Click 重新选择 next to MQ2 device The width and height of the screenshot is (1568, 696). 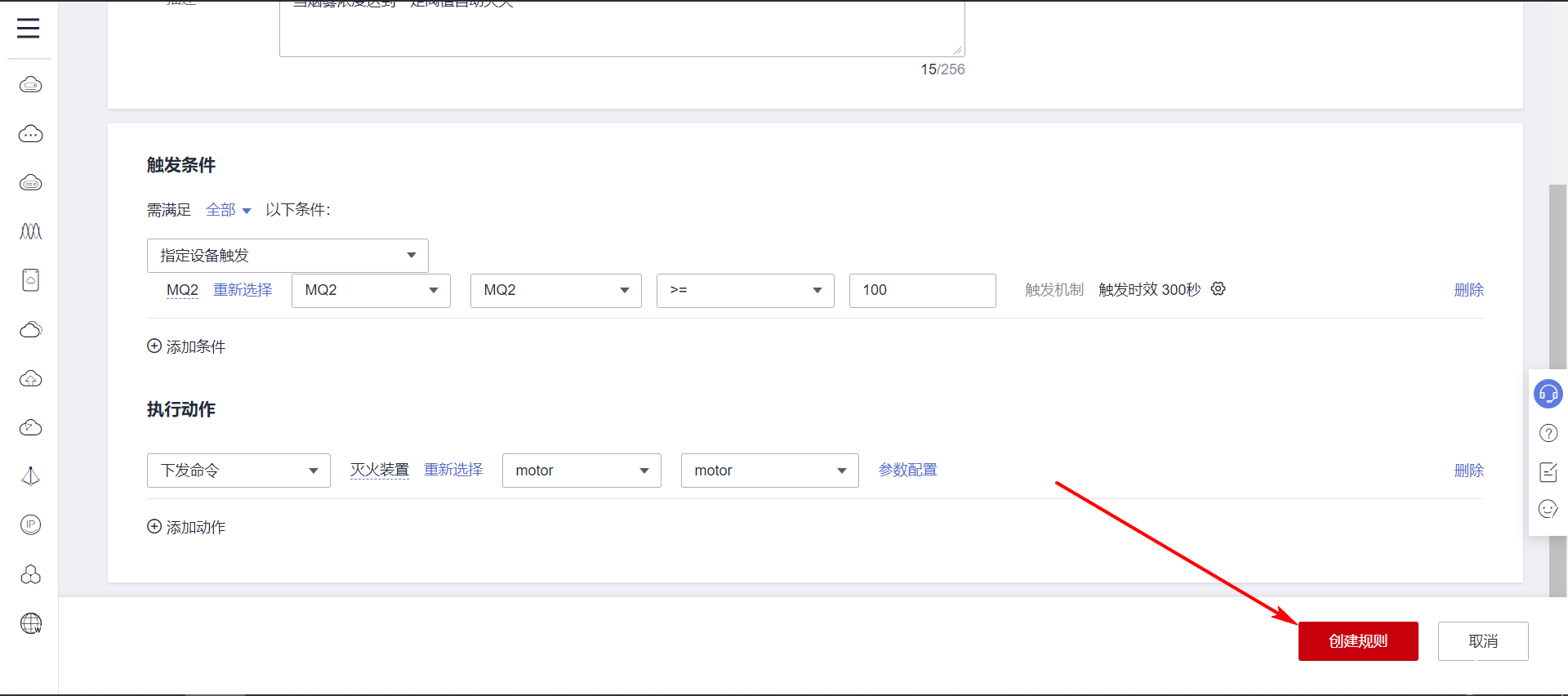tap(243, 290)
